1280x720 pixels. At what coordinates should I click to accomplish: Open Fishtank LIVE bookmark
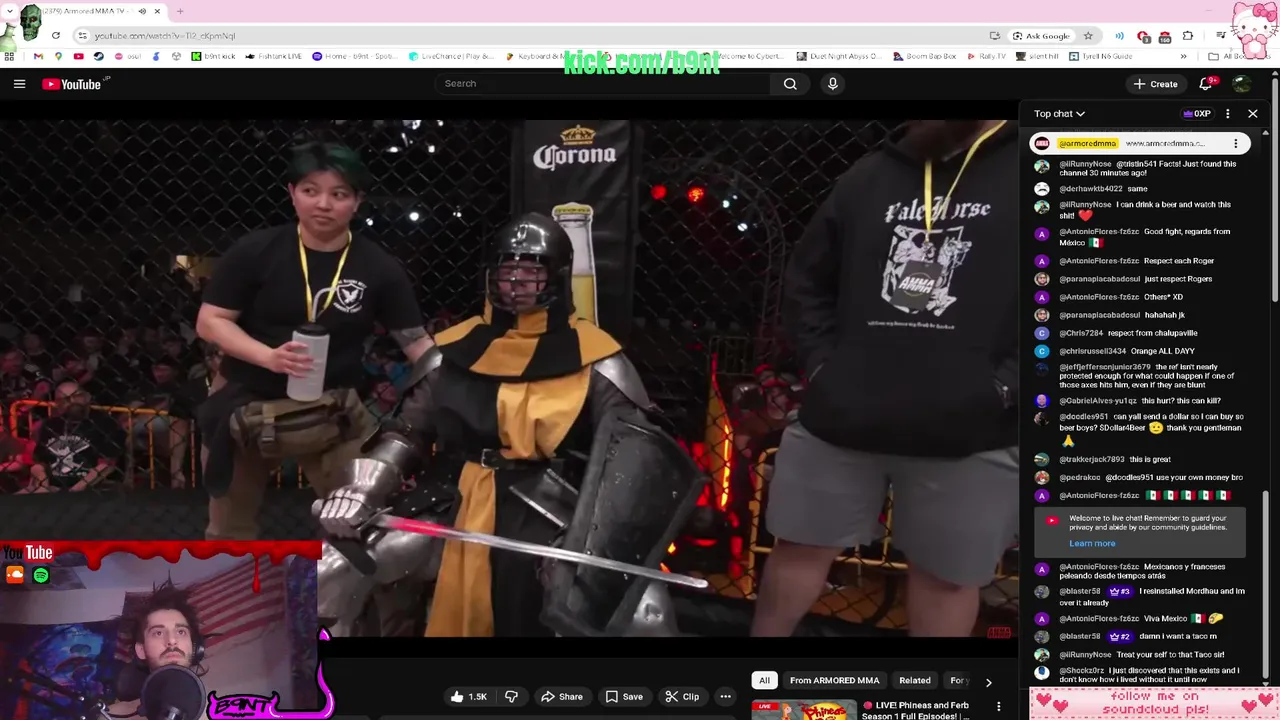coord(273,56)
